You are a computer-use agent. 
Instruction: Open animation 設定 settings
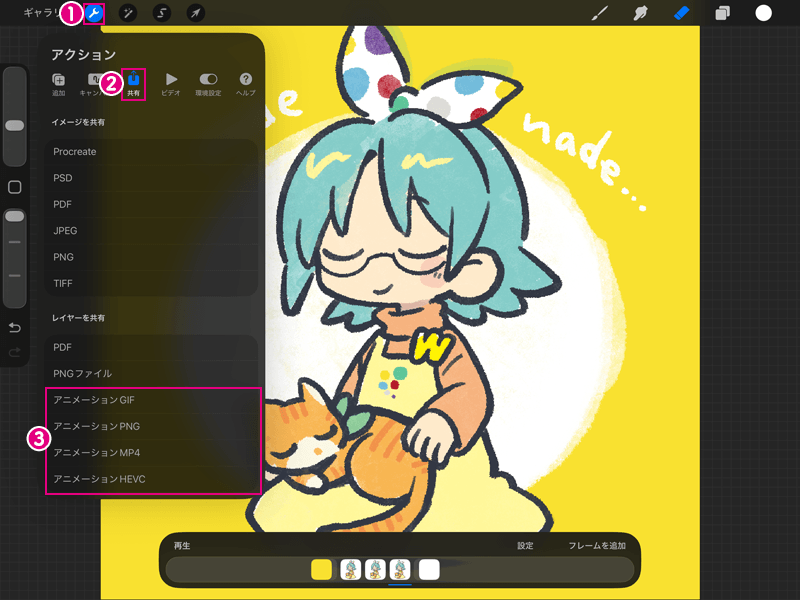coord(525,546)
